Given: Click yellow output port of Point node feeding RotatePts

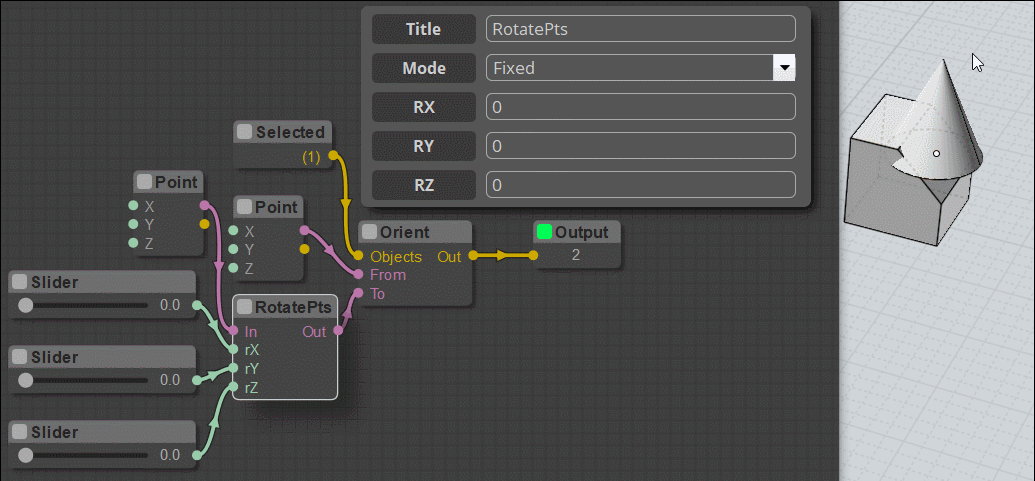Looking at the screenshot, I should (x=204, y=224).
